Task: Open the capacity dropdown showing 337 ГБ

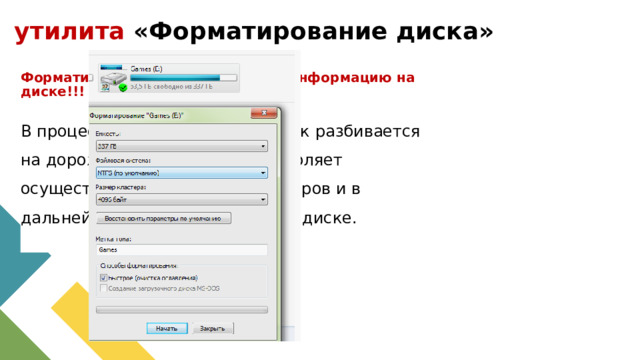Action: coord(182,146)
